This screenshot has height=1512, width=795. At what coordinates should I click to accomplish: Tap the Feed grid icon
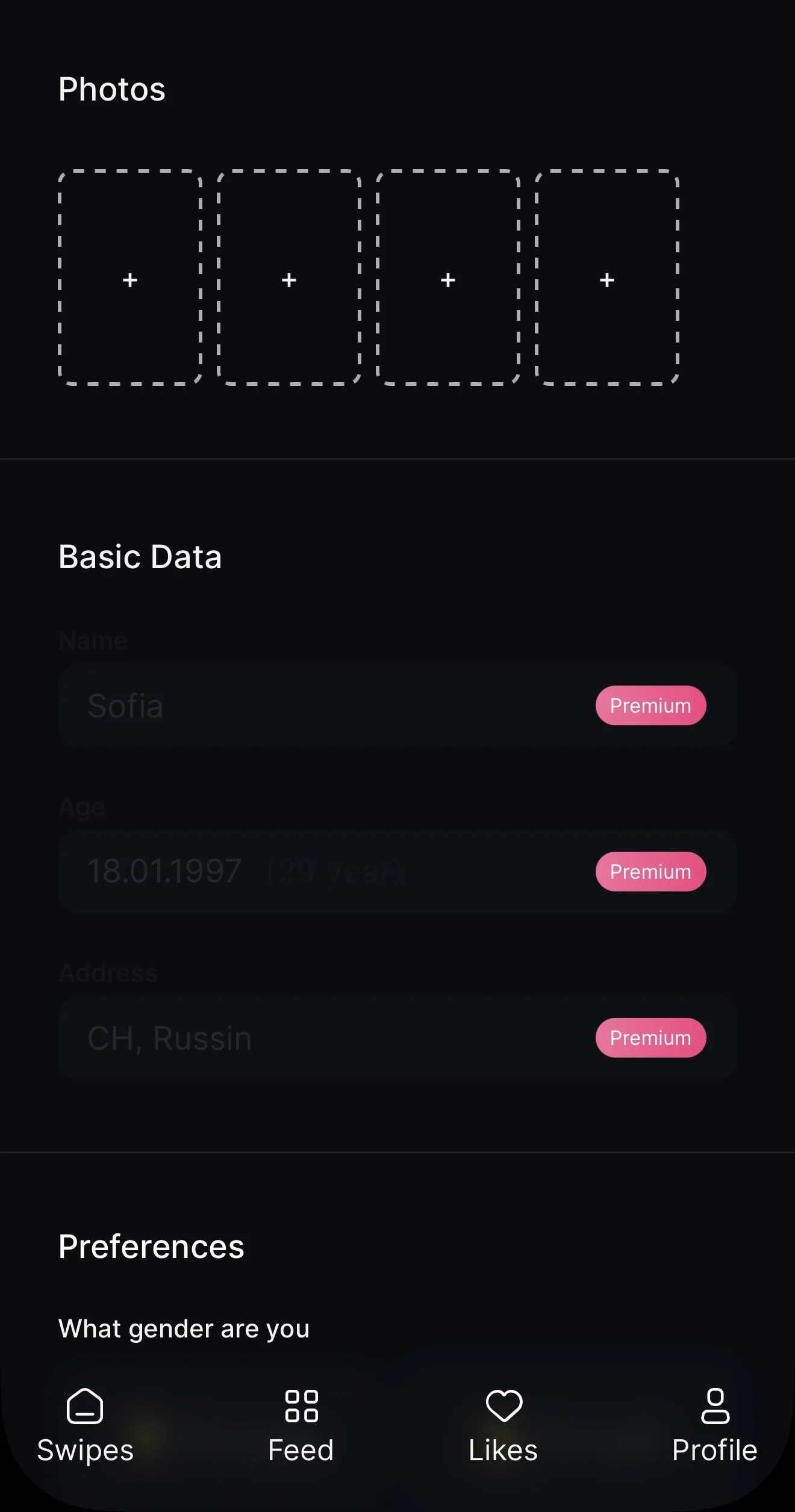click(301, 1406)
